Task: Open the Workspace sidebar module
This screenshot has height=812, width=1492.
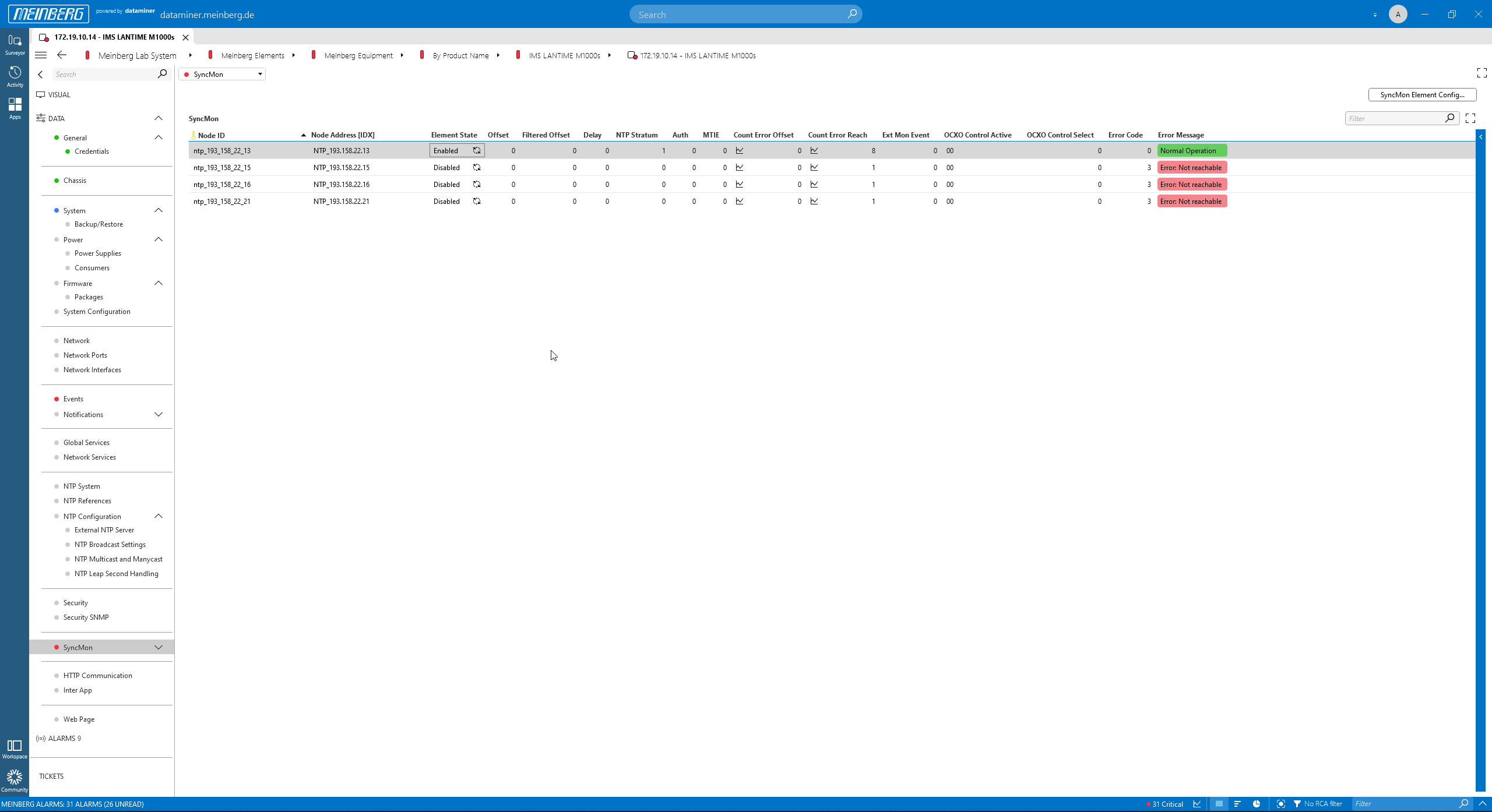Action: pos(15,749)
